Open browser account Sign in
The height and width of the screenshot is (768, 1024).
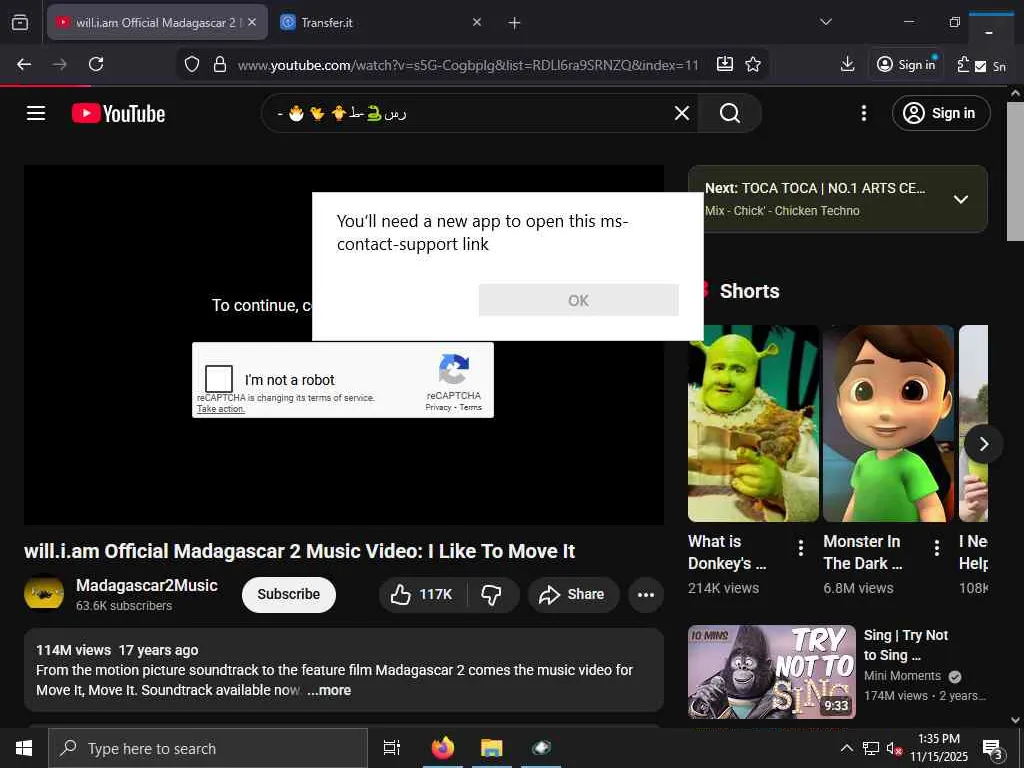click(906, 64)
